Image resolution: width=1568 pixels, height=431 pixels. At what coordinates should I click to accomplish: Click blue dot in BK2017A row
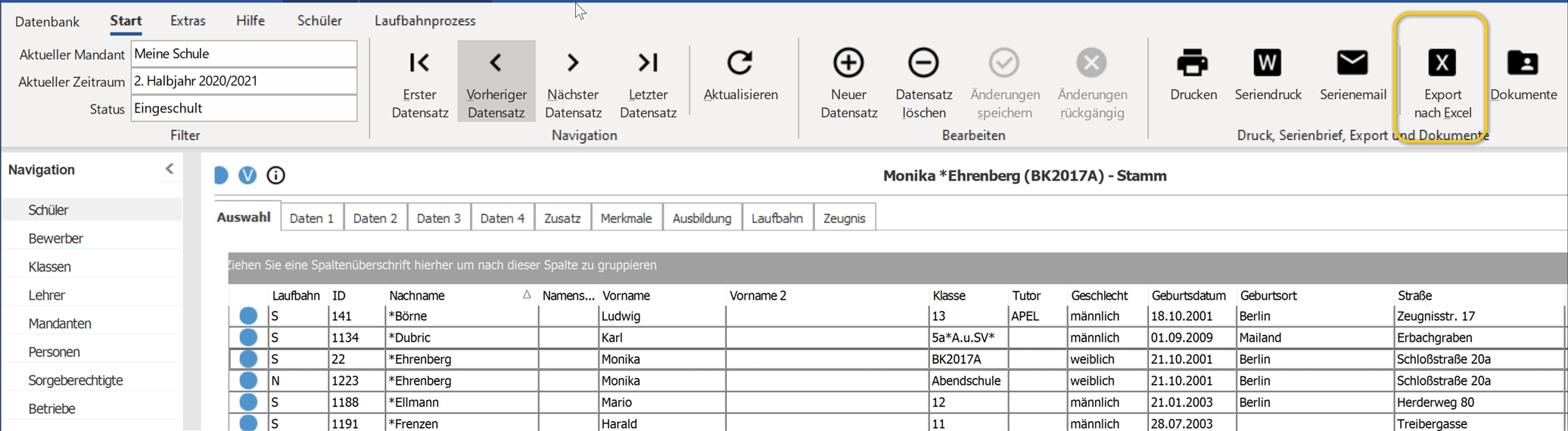[x=248, y=359]
